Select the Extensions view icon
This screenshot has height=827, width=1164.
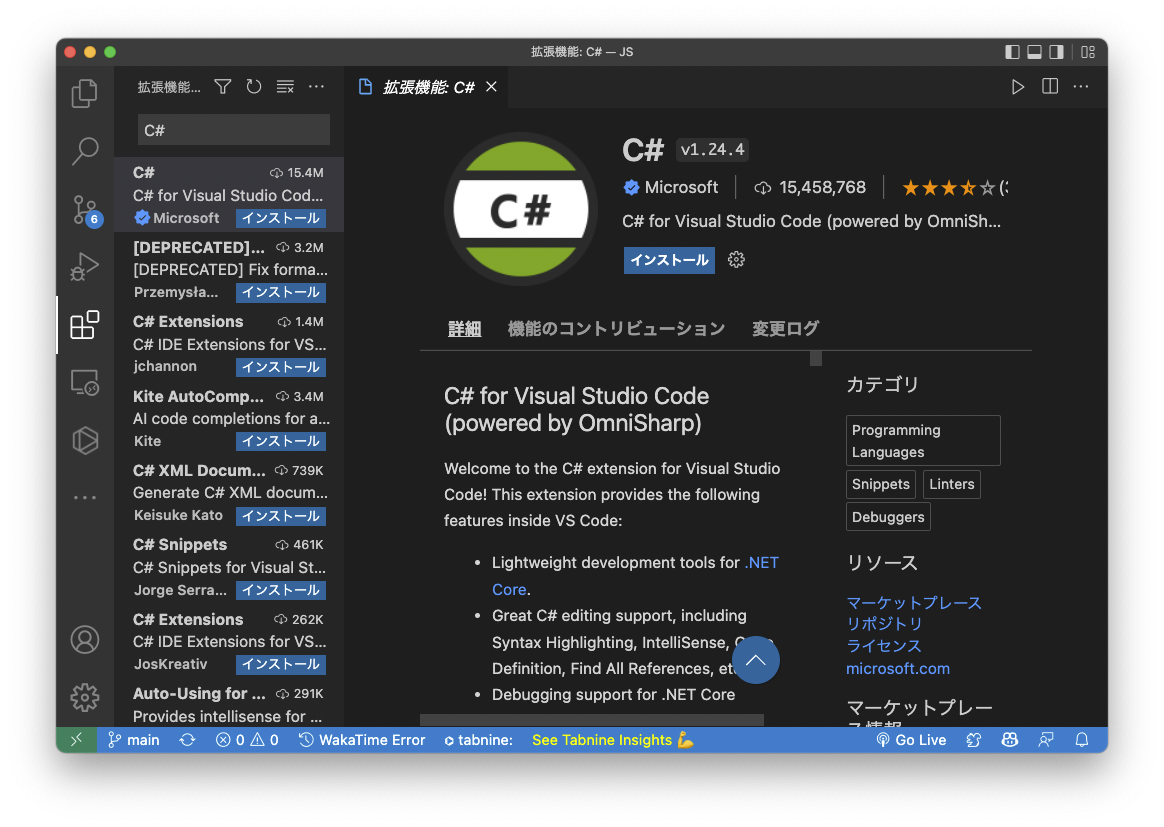pos(85,325)
